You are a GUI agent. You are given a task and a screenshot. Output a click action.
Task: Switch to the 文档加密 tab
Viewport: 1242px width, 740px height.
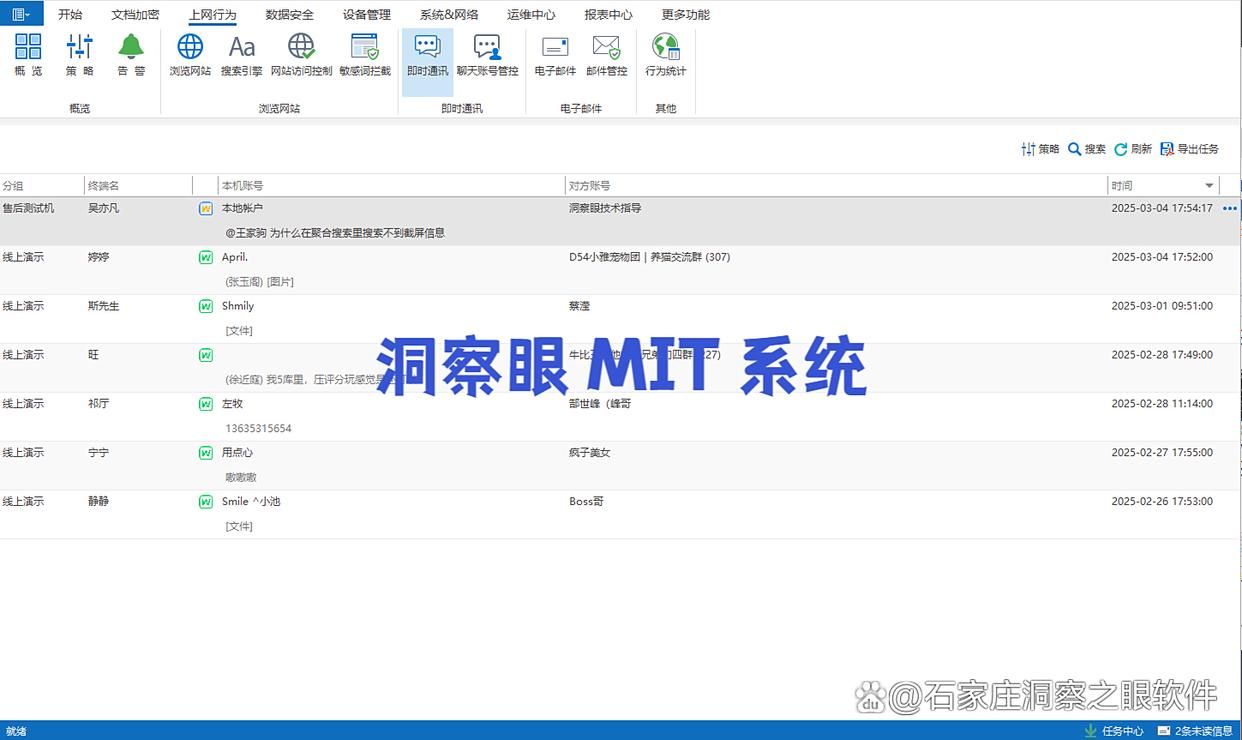coord(135,14)
